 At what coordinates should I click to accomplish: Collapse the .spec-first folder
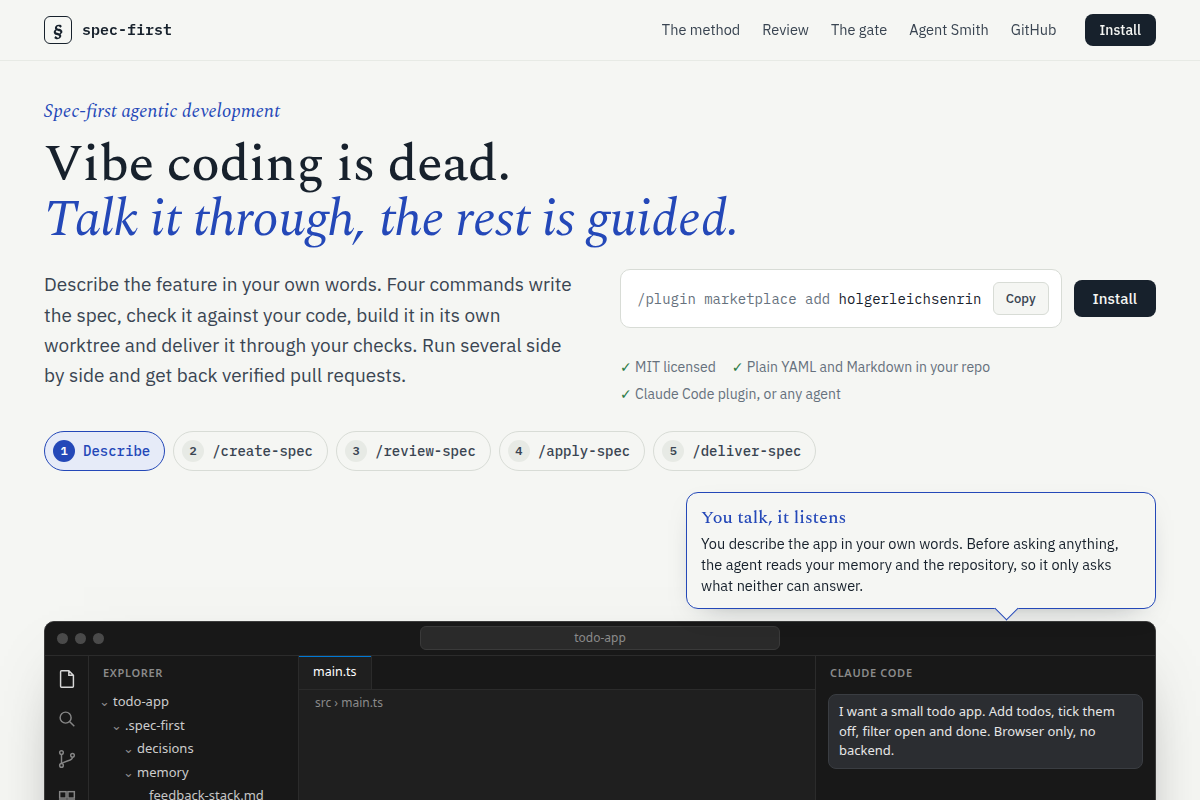coord(148,725)
